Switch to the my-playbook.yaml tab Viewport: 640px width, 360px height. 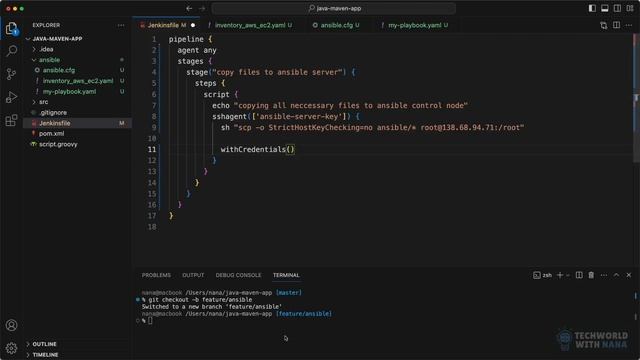(x=414, y=25)
